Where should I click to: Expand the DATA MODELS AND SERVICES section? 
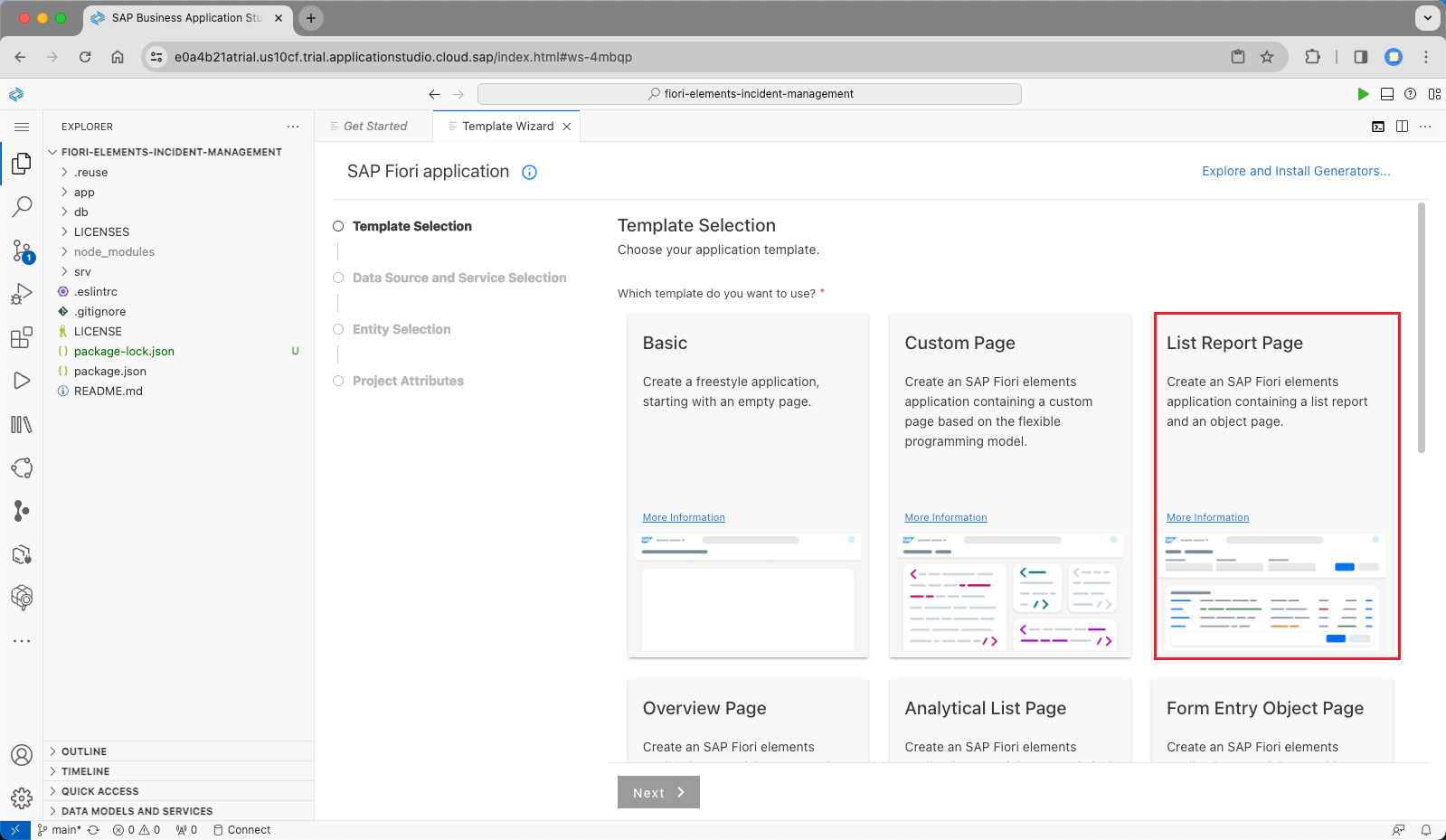pyautogui.click(x=137, y=811)
